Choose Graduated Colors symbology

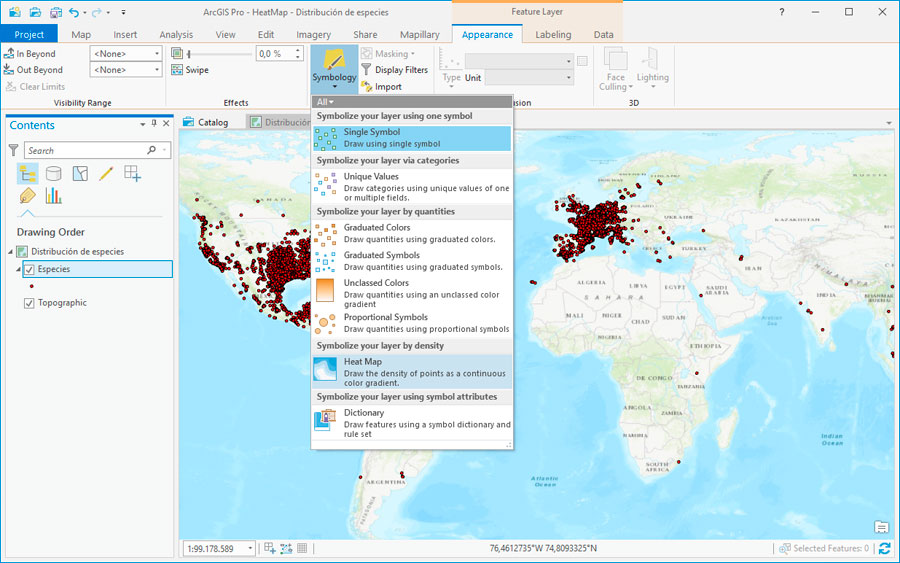tap(412, 233)
